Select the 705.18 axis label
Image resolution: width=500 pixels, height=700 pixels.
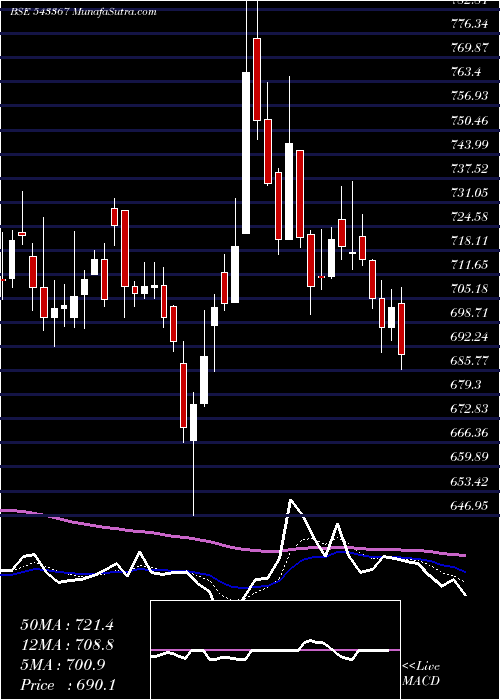[x=469, y=289]
